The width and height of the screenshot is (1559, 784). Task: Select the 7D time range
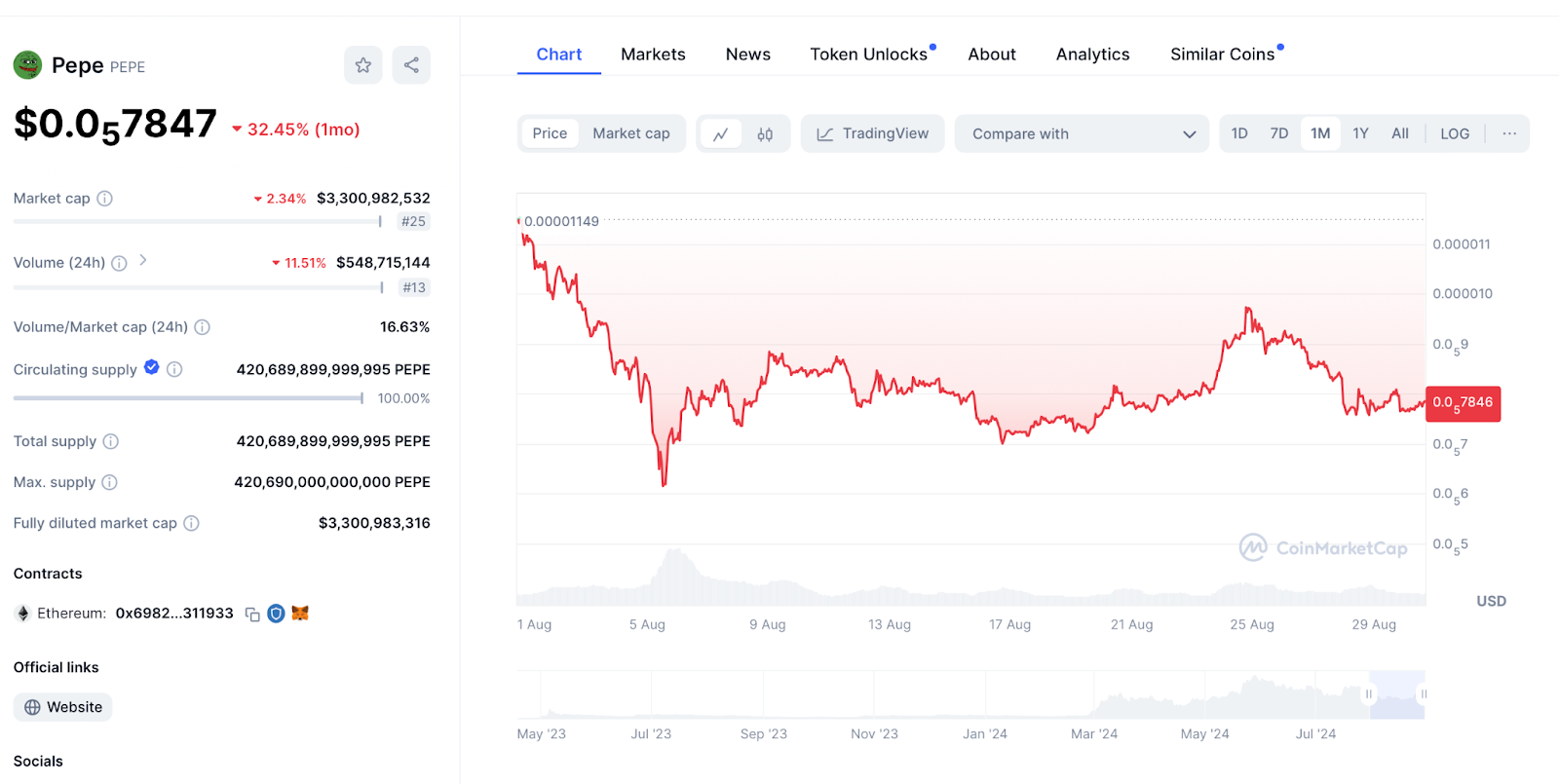[1279, 133]
